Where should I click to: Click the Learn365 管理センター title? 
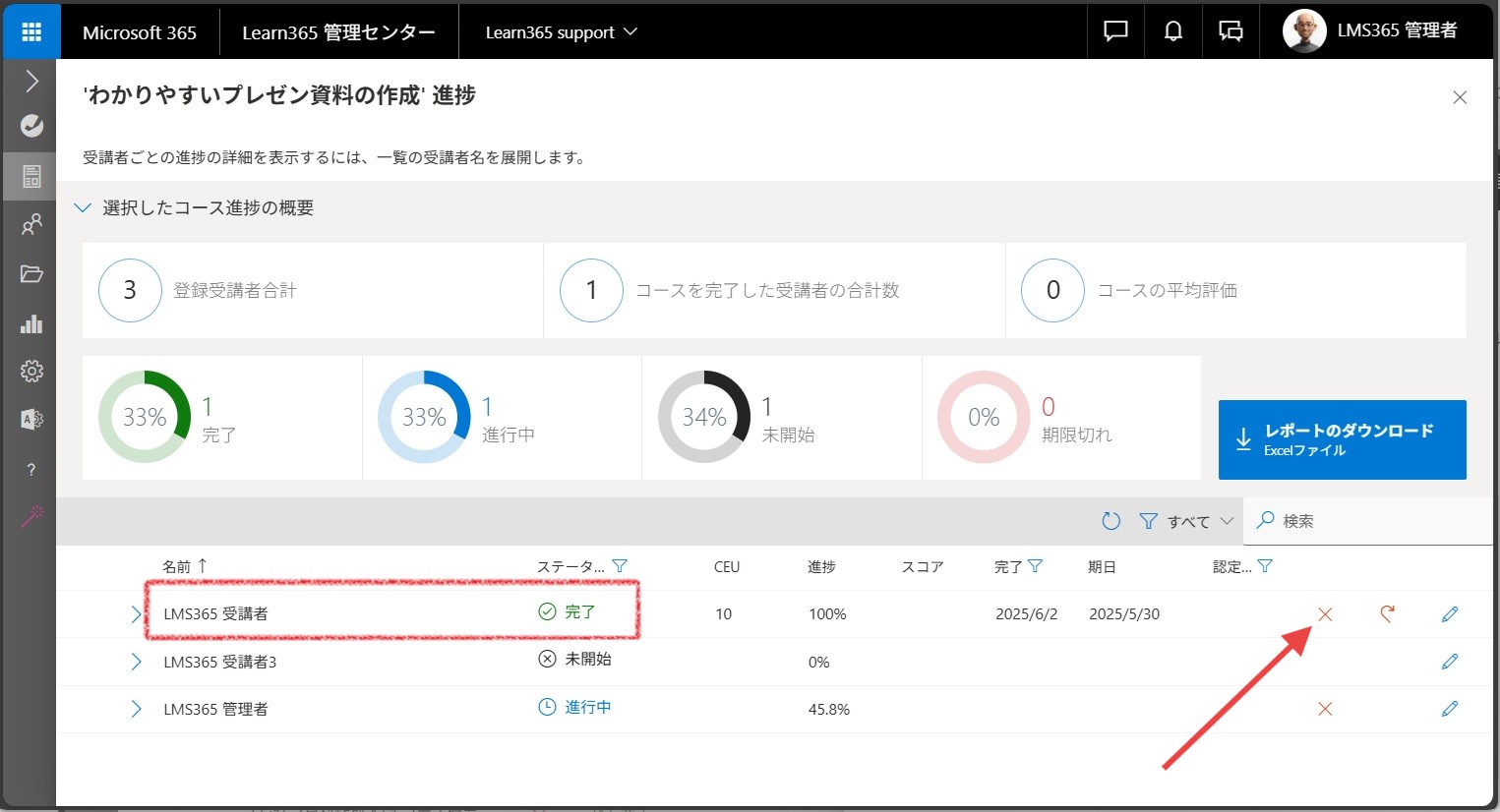pyautogui.click(x=338, y=32)
